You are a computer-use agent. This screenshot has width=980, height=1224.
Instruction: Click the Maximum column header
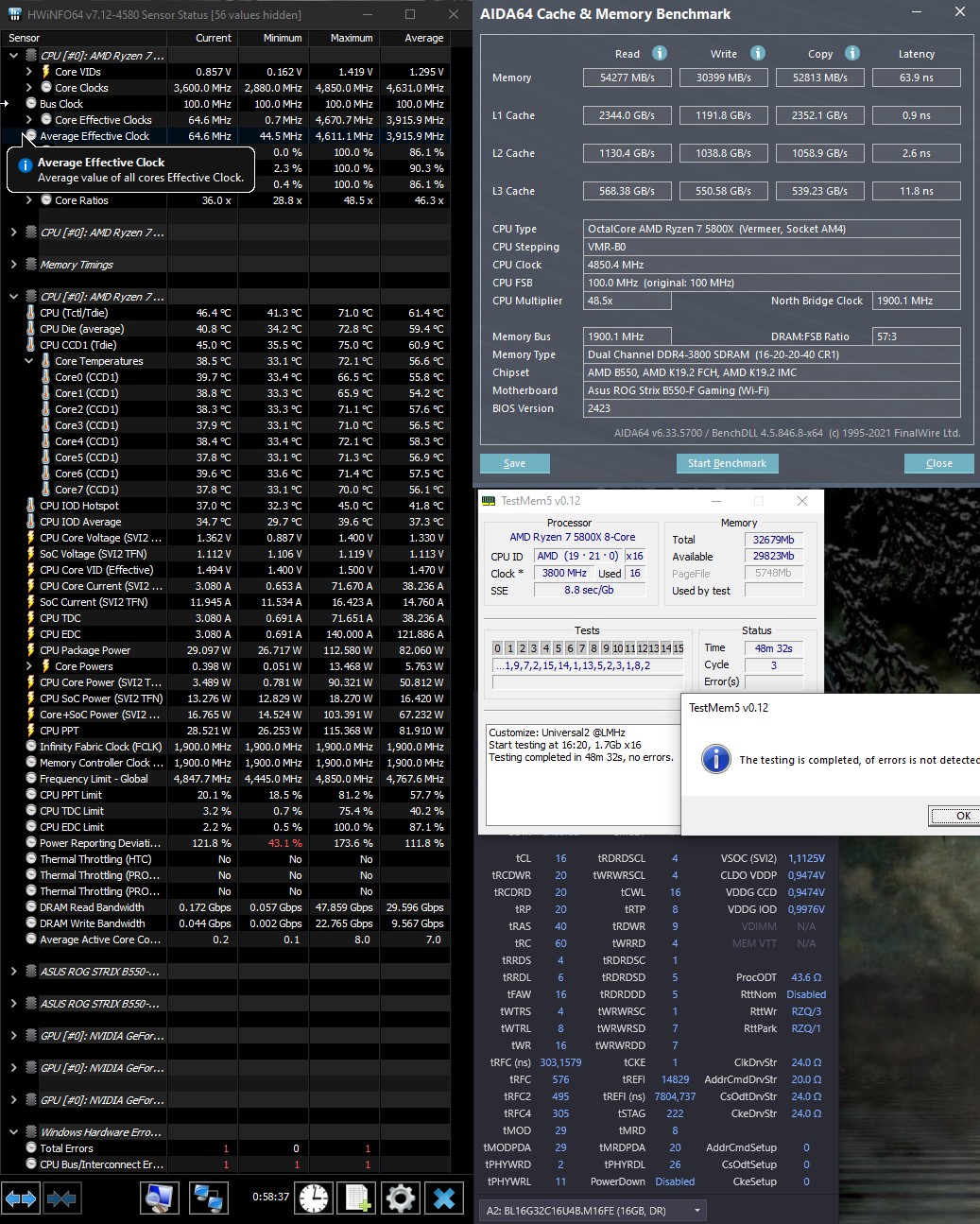[x=342, y=38]
